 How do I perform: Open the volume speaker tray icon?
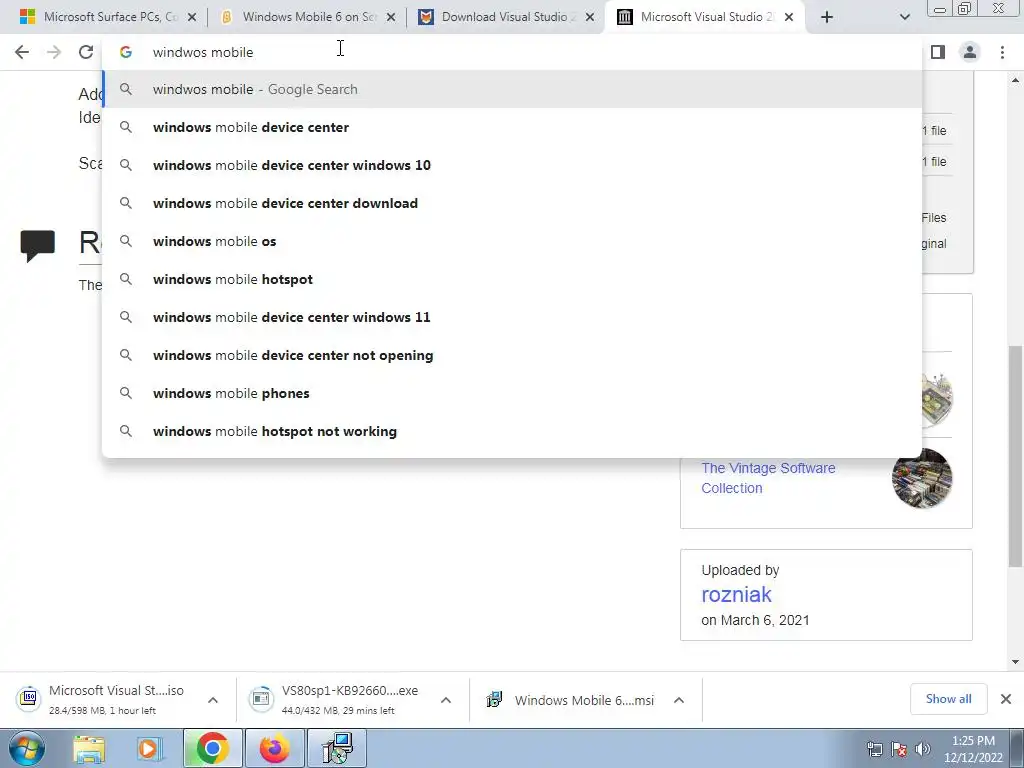pyautogui.click(x=922, y=750)
